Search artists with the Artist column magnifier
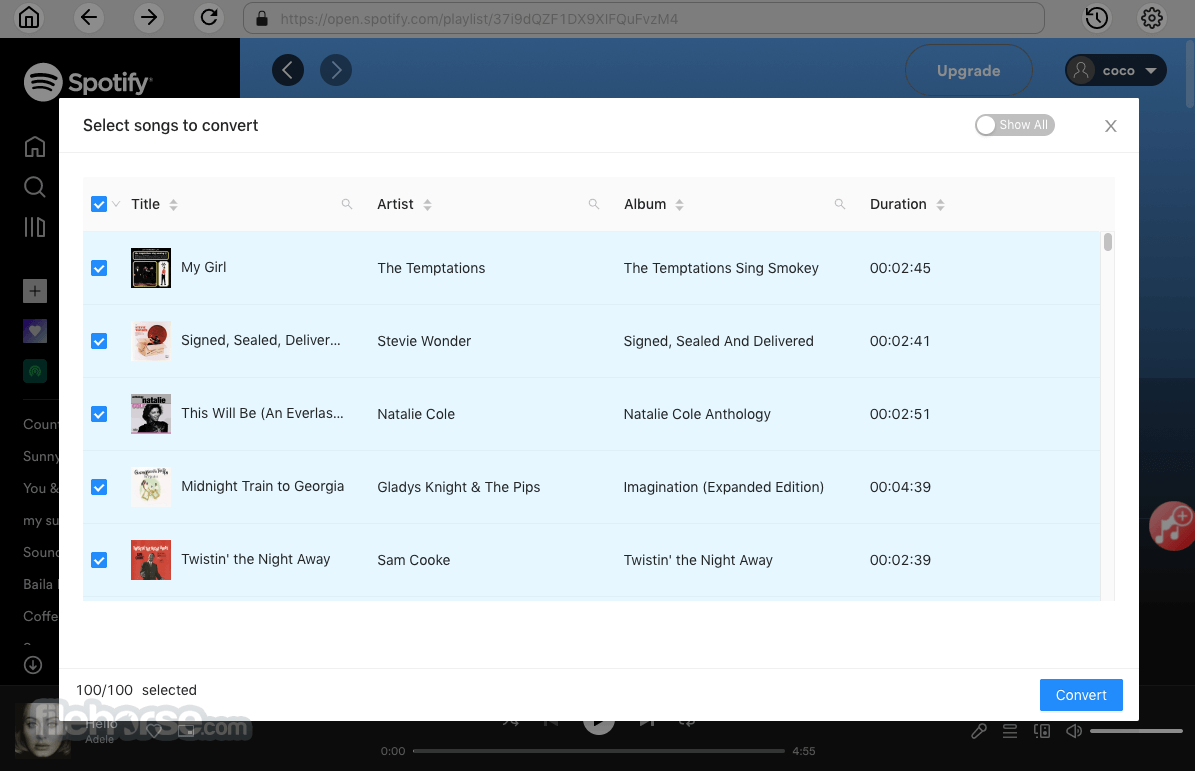The image size is (1195, 771). 594,204
